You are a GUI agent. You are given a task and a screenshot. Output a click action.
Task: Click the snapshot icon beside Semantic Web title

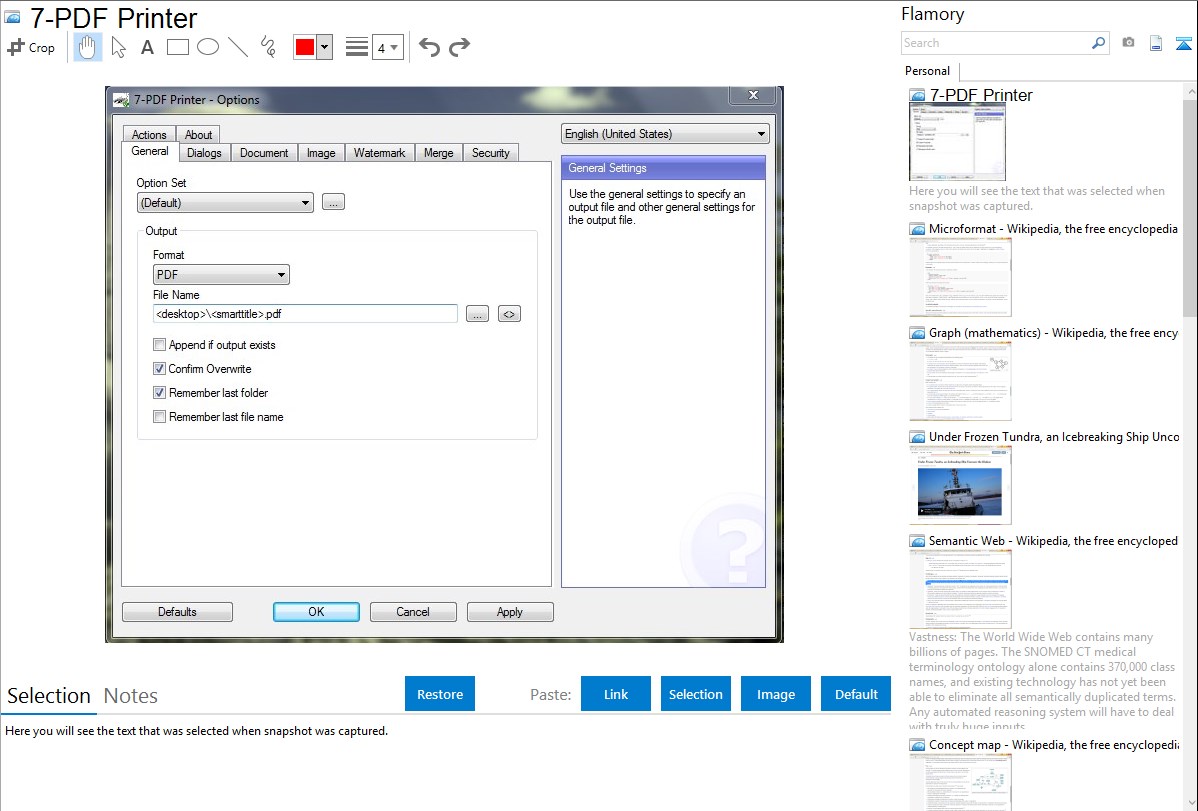click(x=917, y=541)
